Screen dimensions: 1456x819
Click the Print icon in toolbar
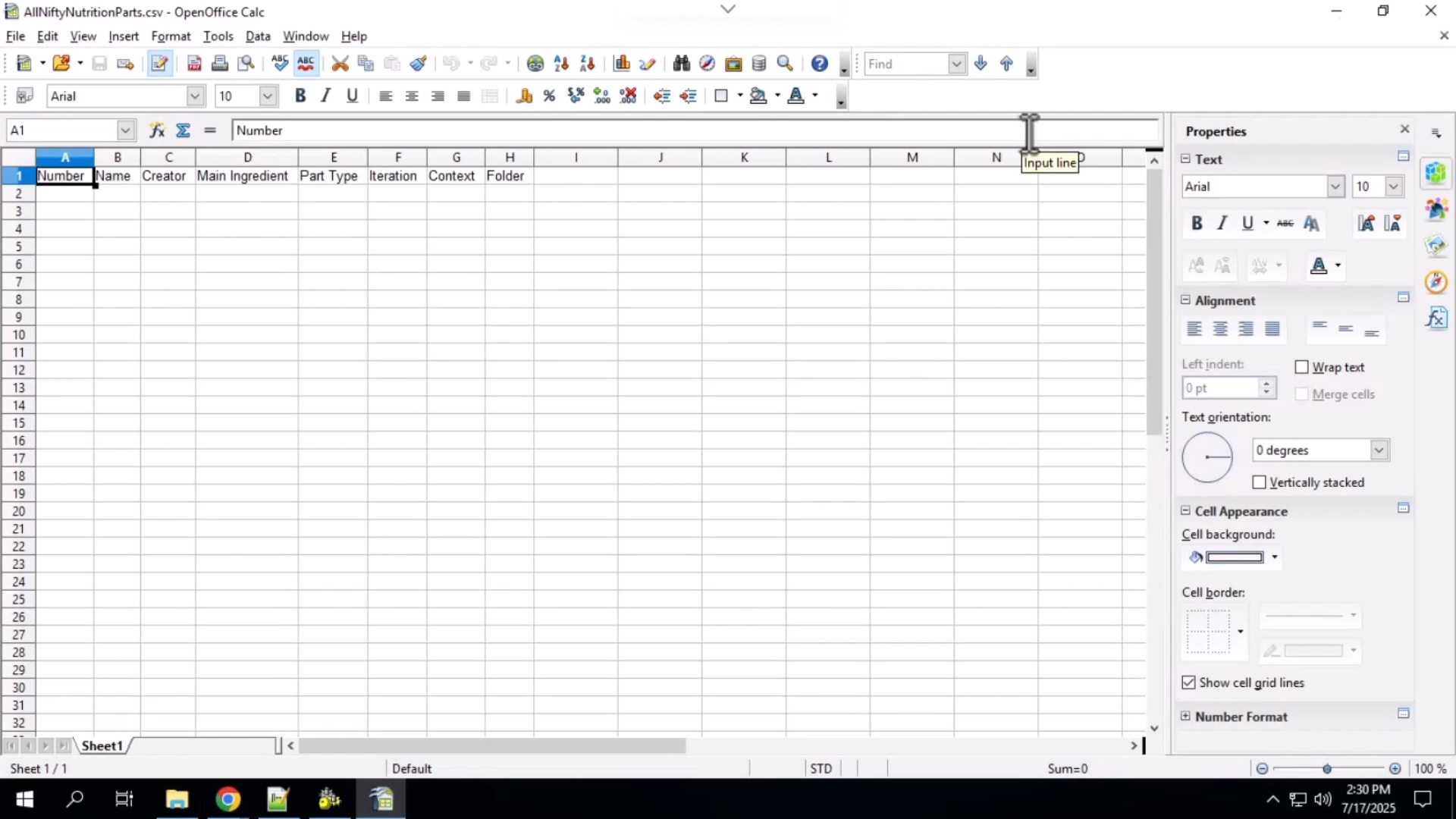coord(220,64)
